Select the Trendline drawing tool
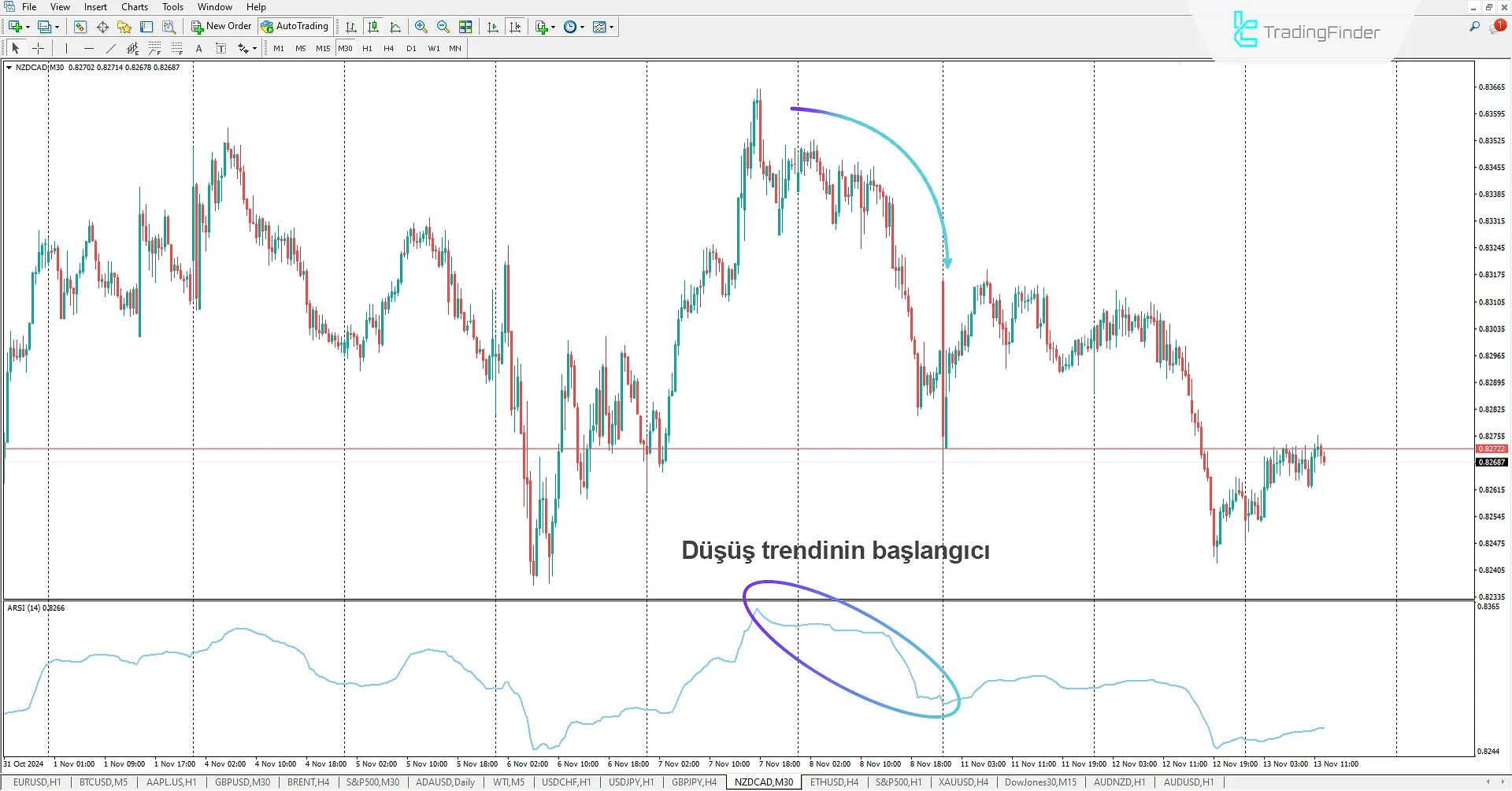This screenshot has height=791, width=1512. click(111, 49)
